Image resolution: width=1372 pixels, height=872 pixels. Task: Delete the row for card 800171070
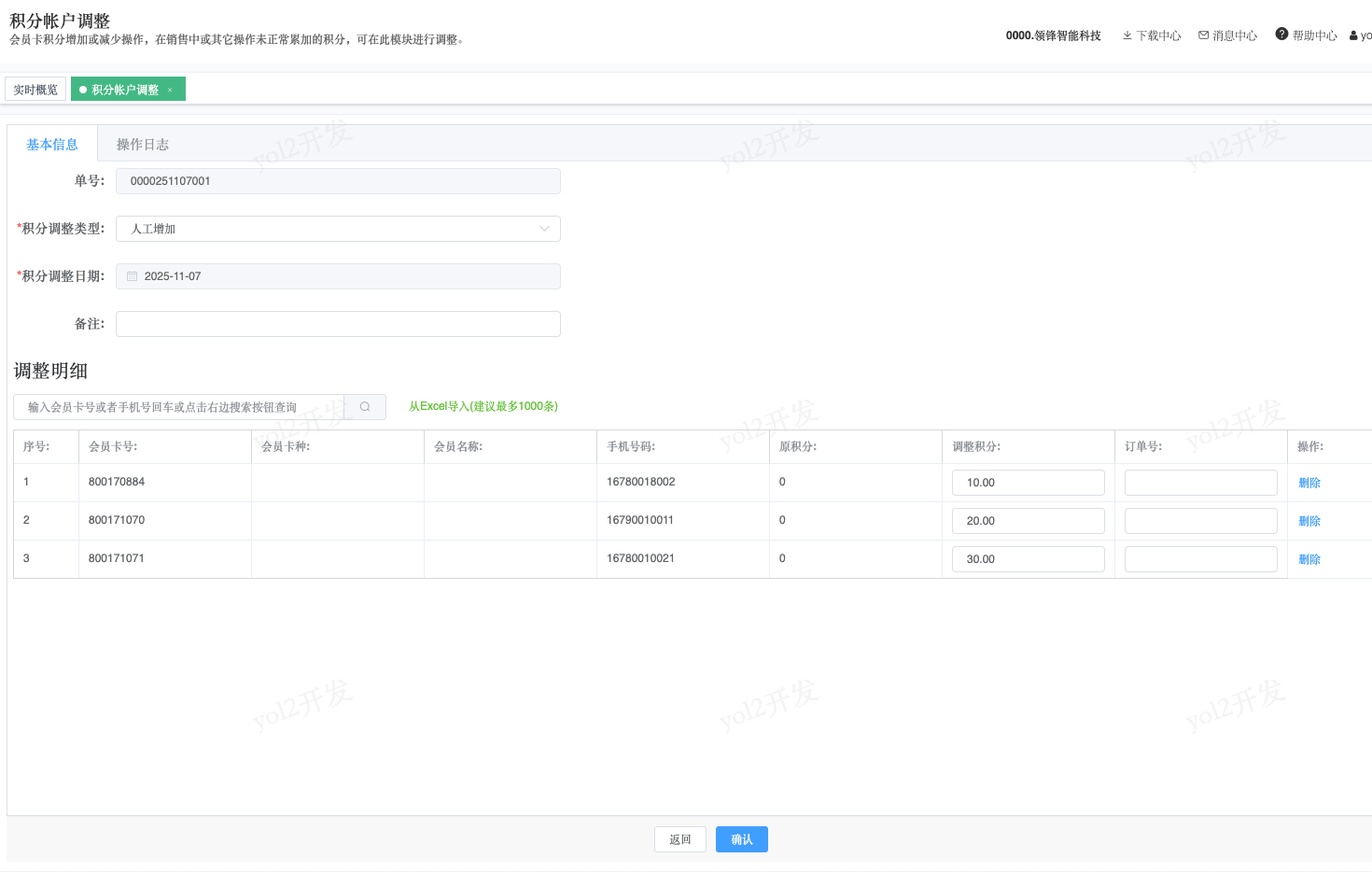coord(1309,521)
